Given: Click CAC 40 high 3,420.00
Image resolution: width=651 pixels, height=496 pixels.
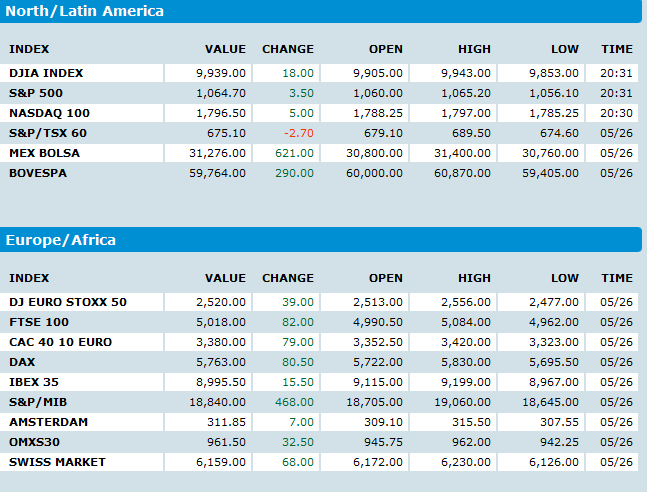Looking at the screenshot, I should coord(466,342).
